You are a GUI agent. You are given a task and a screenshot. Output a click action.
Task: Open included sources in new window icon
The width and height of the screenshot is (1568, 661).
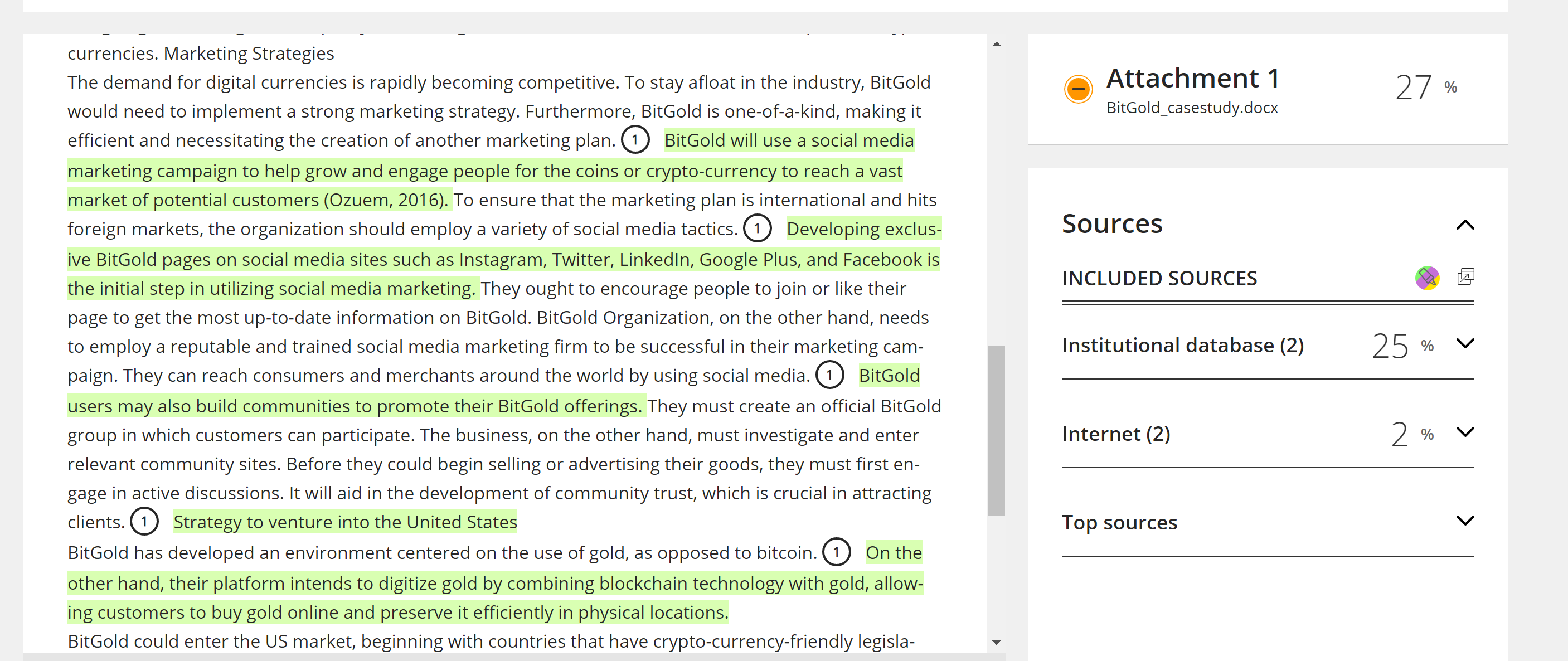1465,277
